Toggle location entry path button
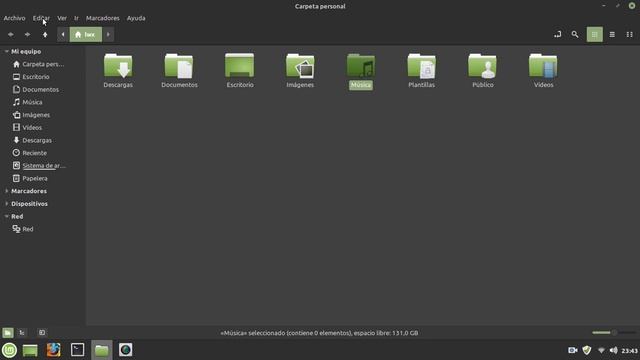The width and height of the screenshot is (640, 360). (558, 35)
